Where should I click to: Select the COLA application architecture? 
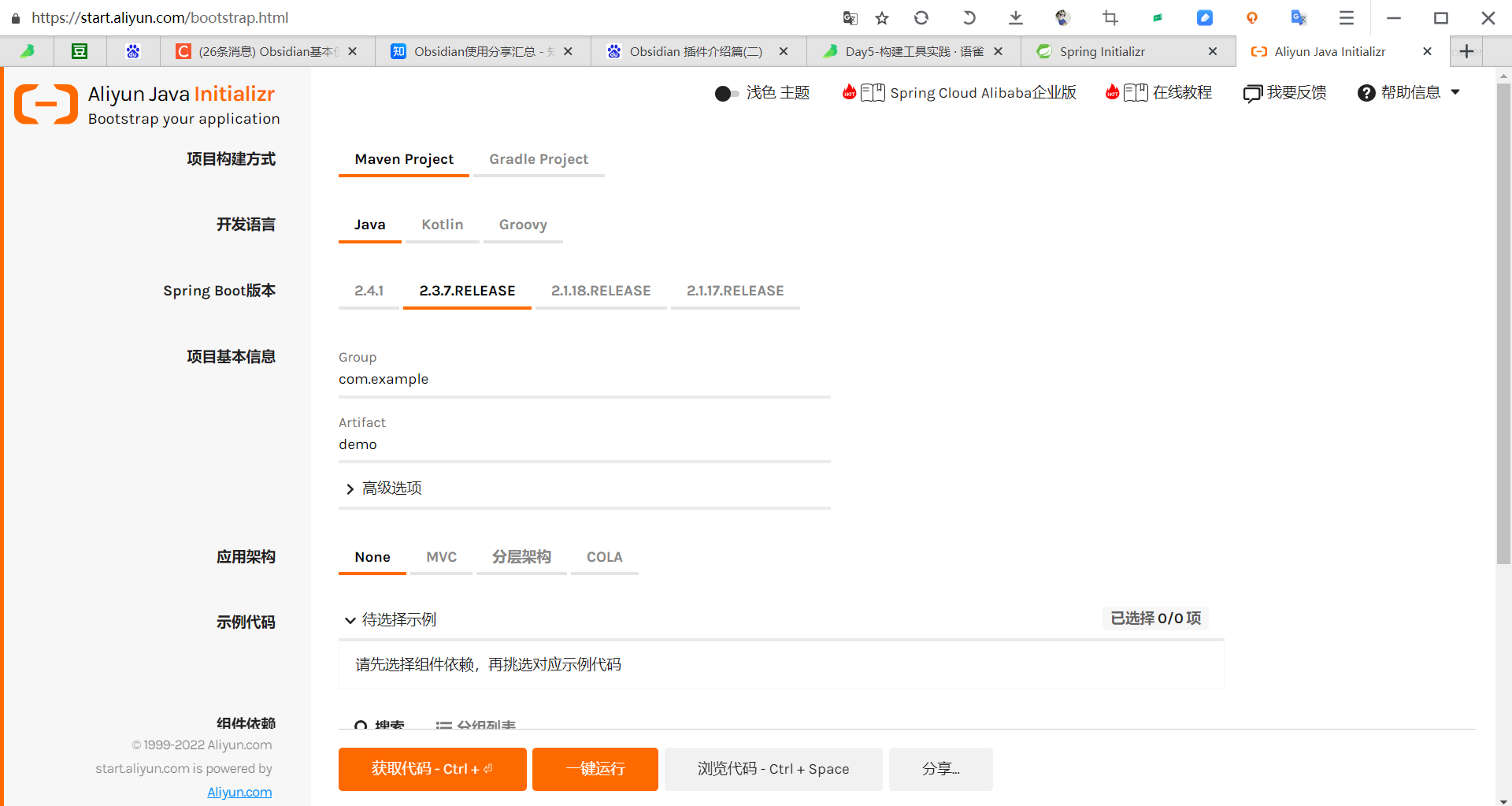(x=604, y=557)
